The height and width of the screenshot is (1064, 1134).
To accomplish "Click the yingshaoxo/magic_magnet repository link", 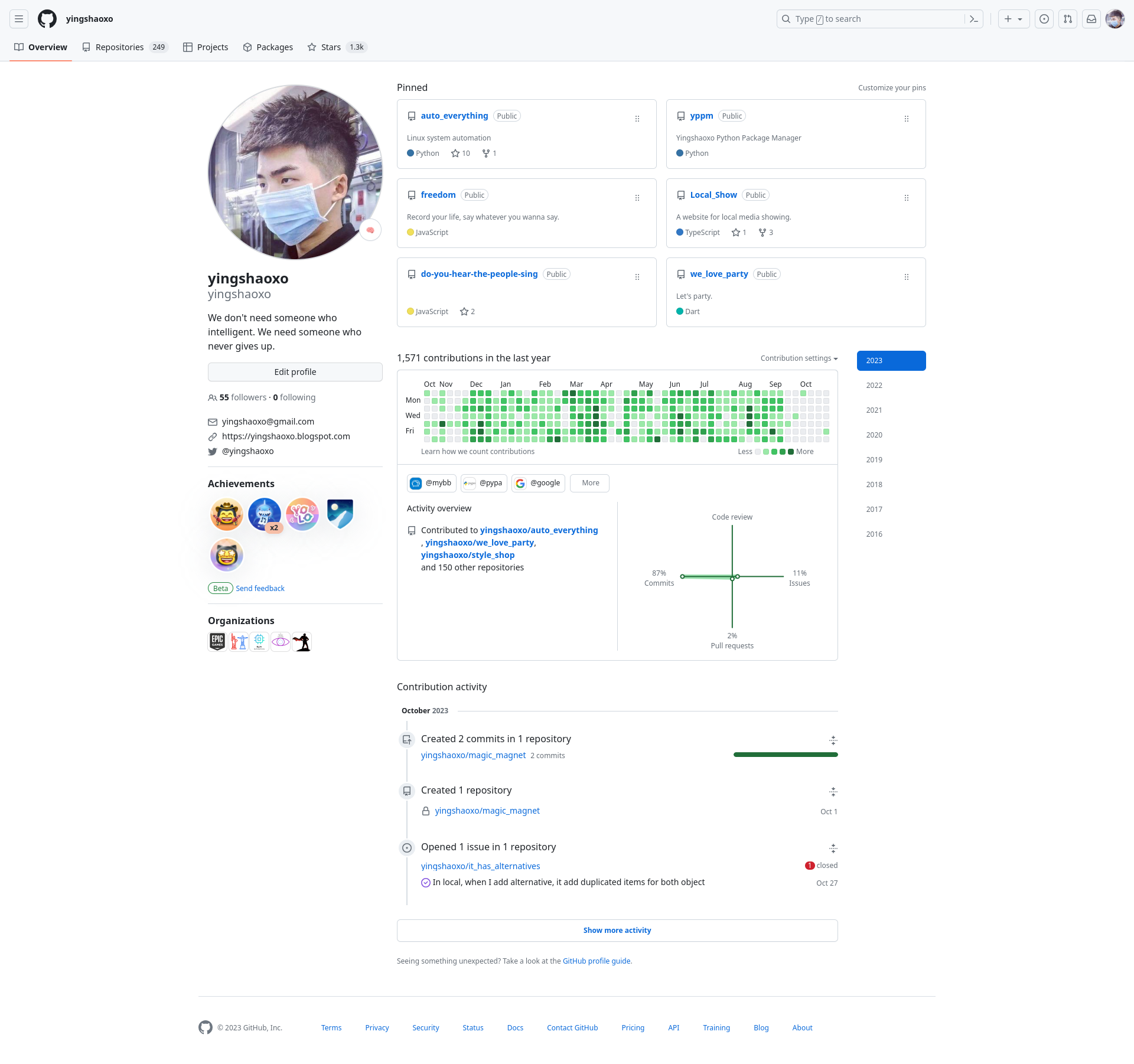I will (487, 811).
